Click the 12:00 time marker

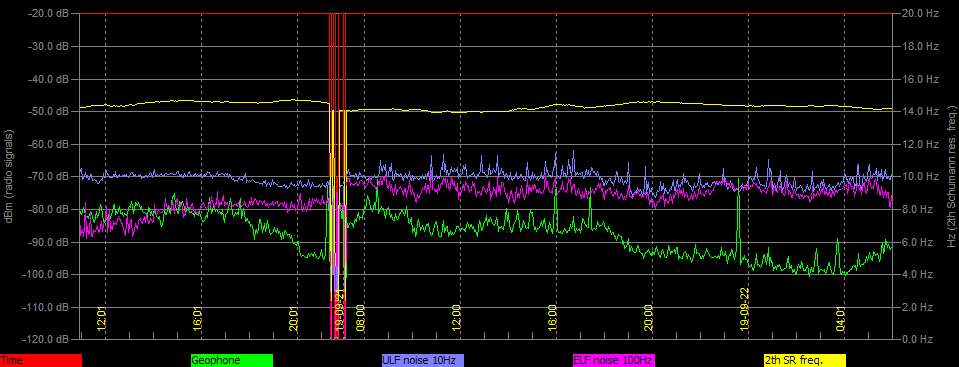pyautogui.click(x=456, y=319)
